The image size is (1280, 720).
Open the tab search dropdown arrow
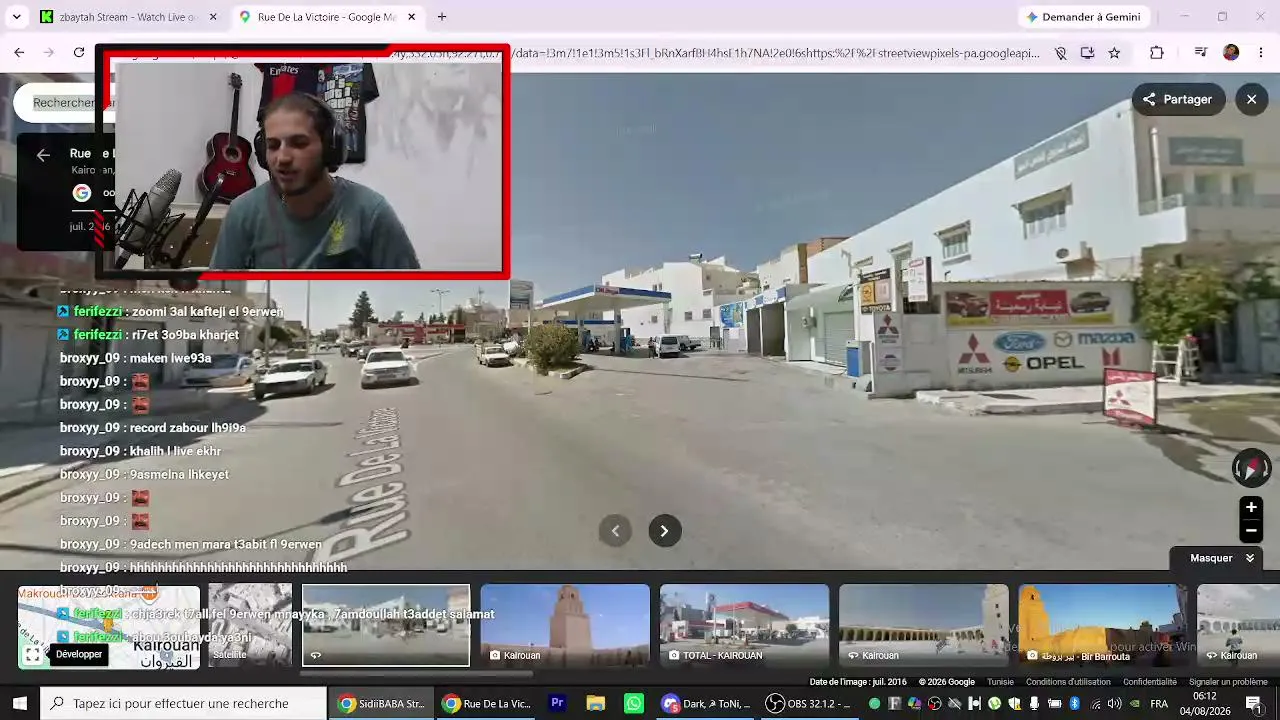[x=16, y=17]
